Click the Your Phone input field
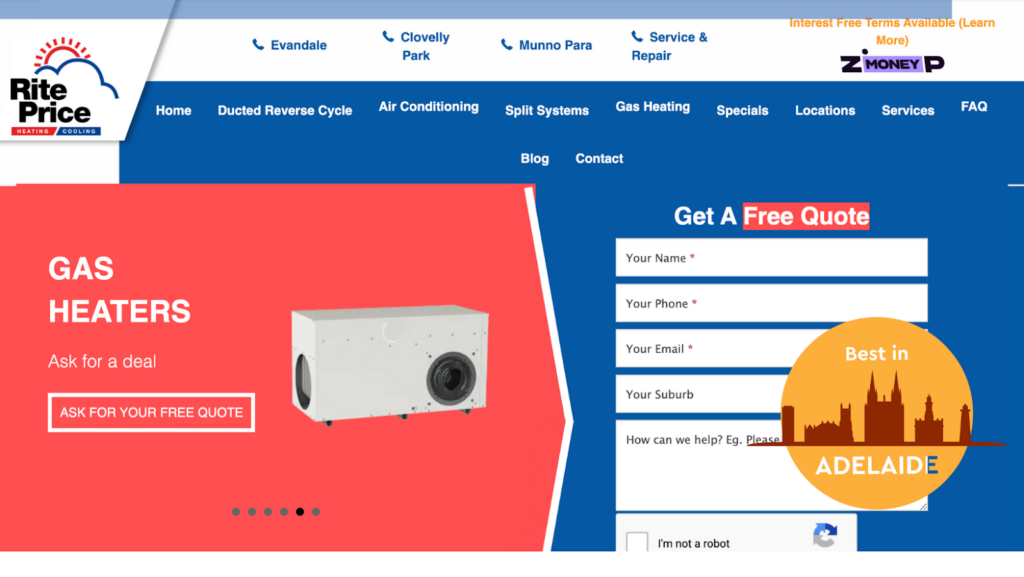Viewport: 1024px width, 577px height. tap(771, 304)
